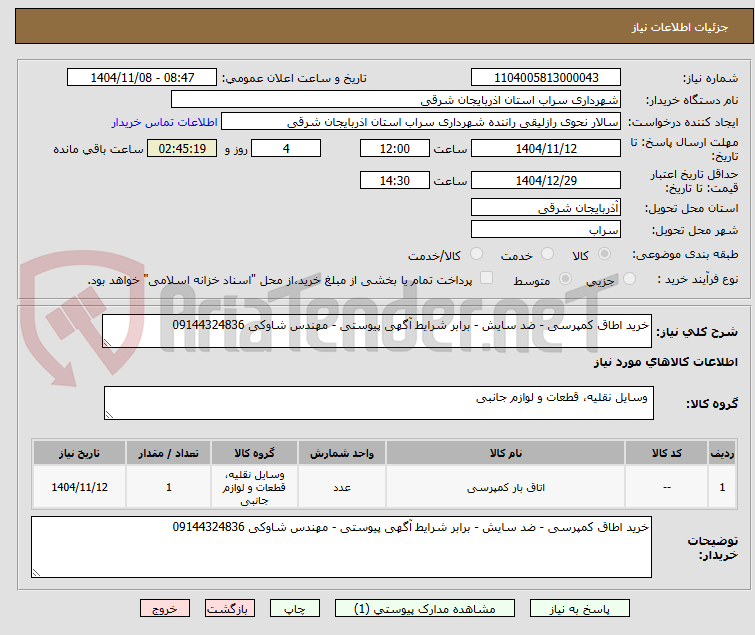Select the 'کالا' radio button
The image size is (755, 635).
pos(604,254)
